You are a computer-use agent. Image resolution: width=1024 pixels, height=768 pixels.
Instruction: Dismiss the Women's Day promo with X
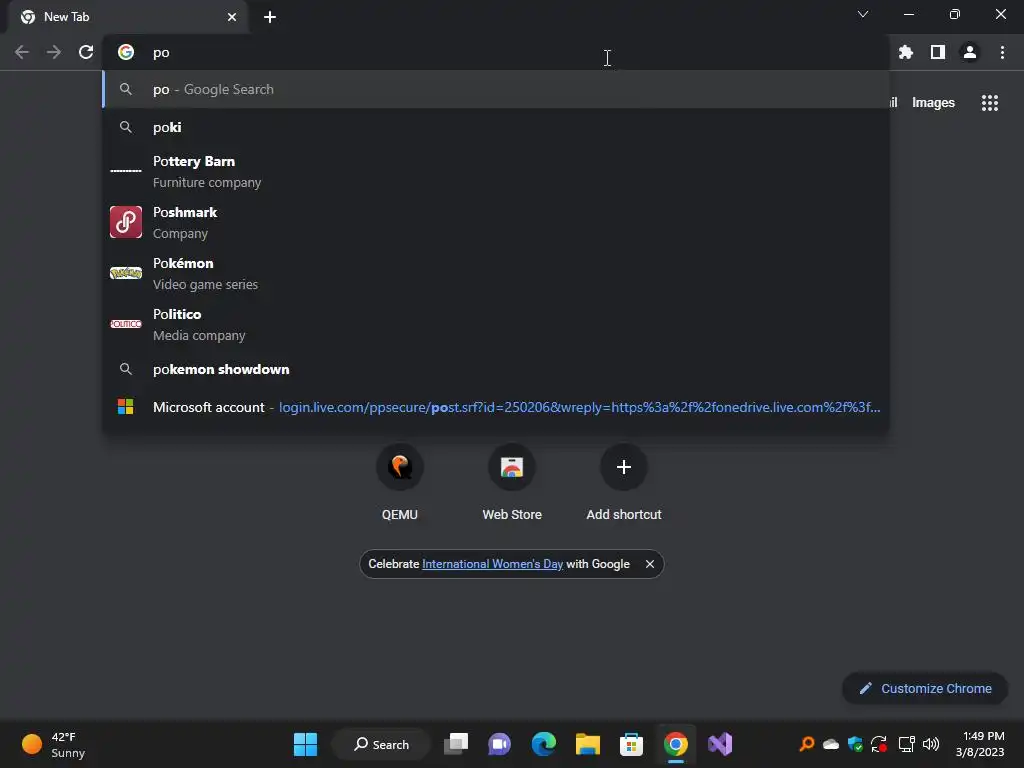(650, 564)
